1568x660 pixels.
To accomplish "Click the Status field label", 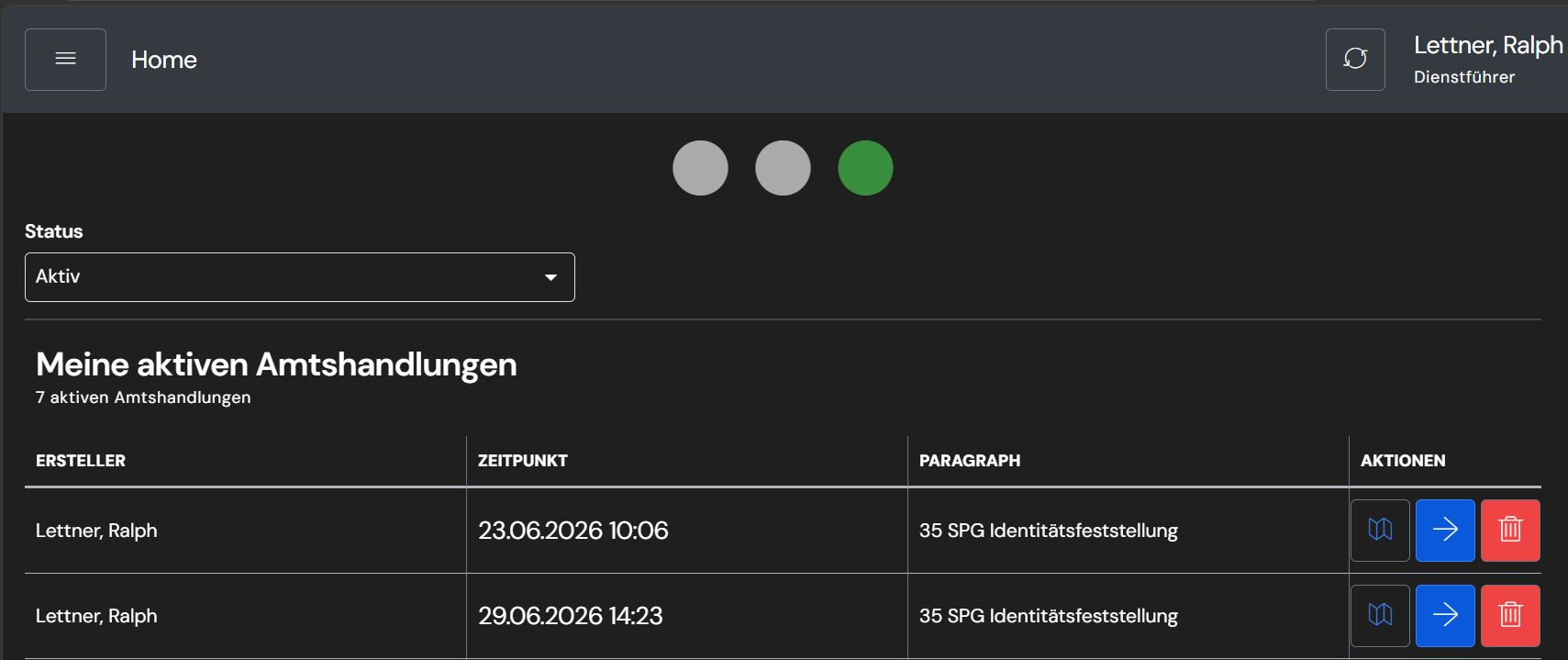I will point(54,231).
